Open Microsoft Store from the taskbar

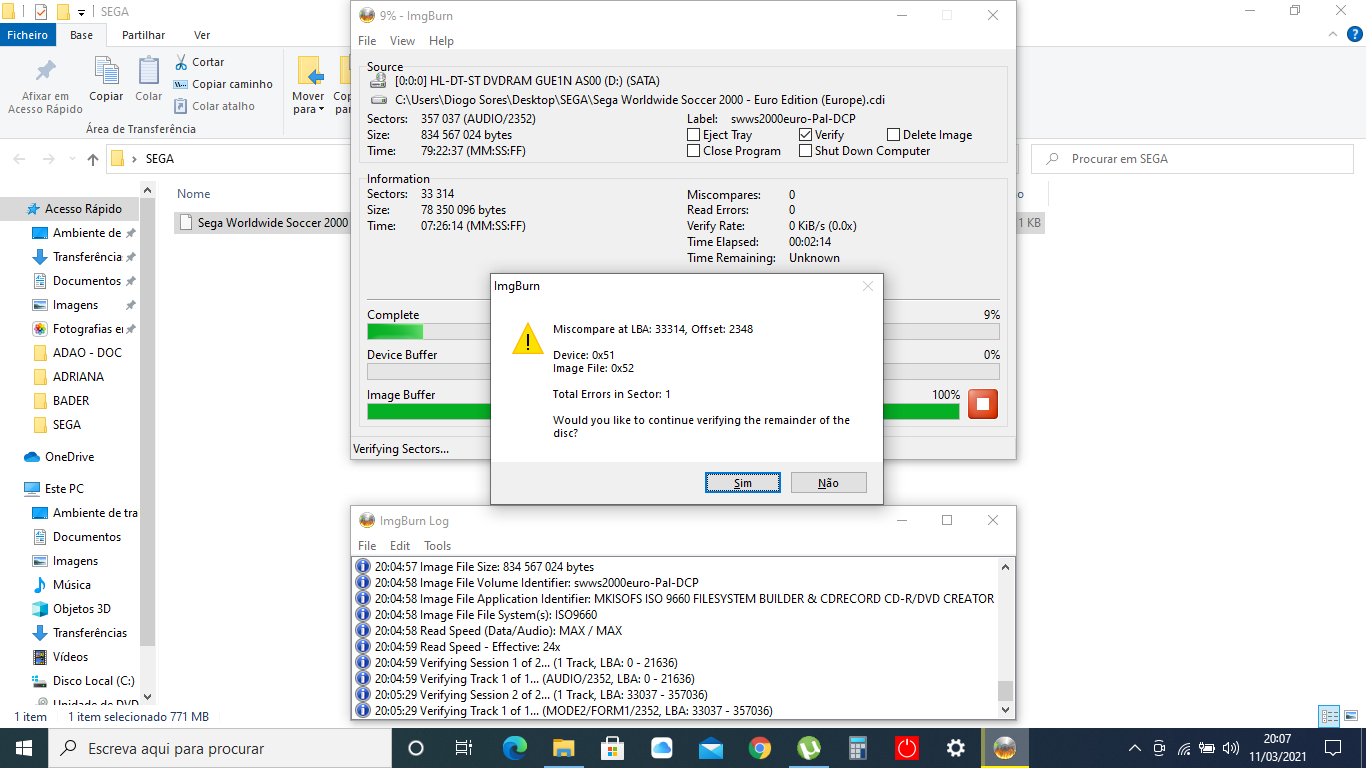pyautogui.click(x=612, y=748)
